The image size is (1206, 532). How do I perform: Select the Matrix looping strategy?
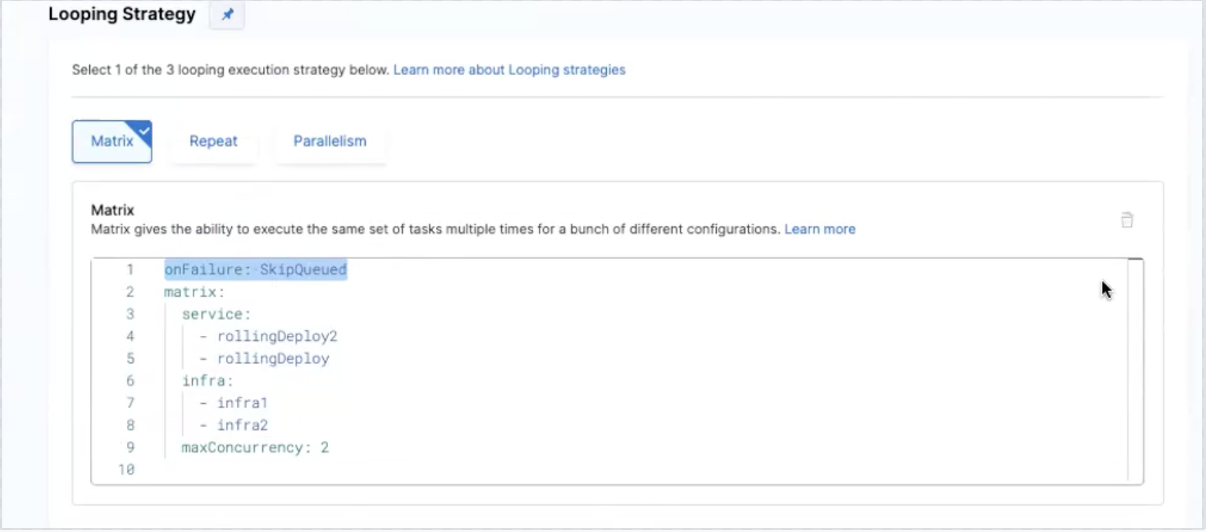click(x=111, y=141)
